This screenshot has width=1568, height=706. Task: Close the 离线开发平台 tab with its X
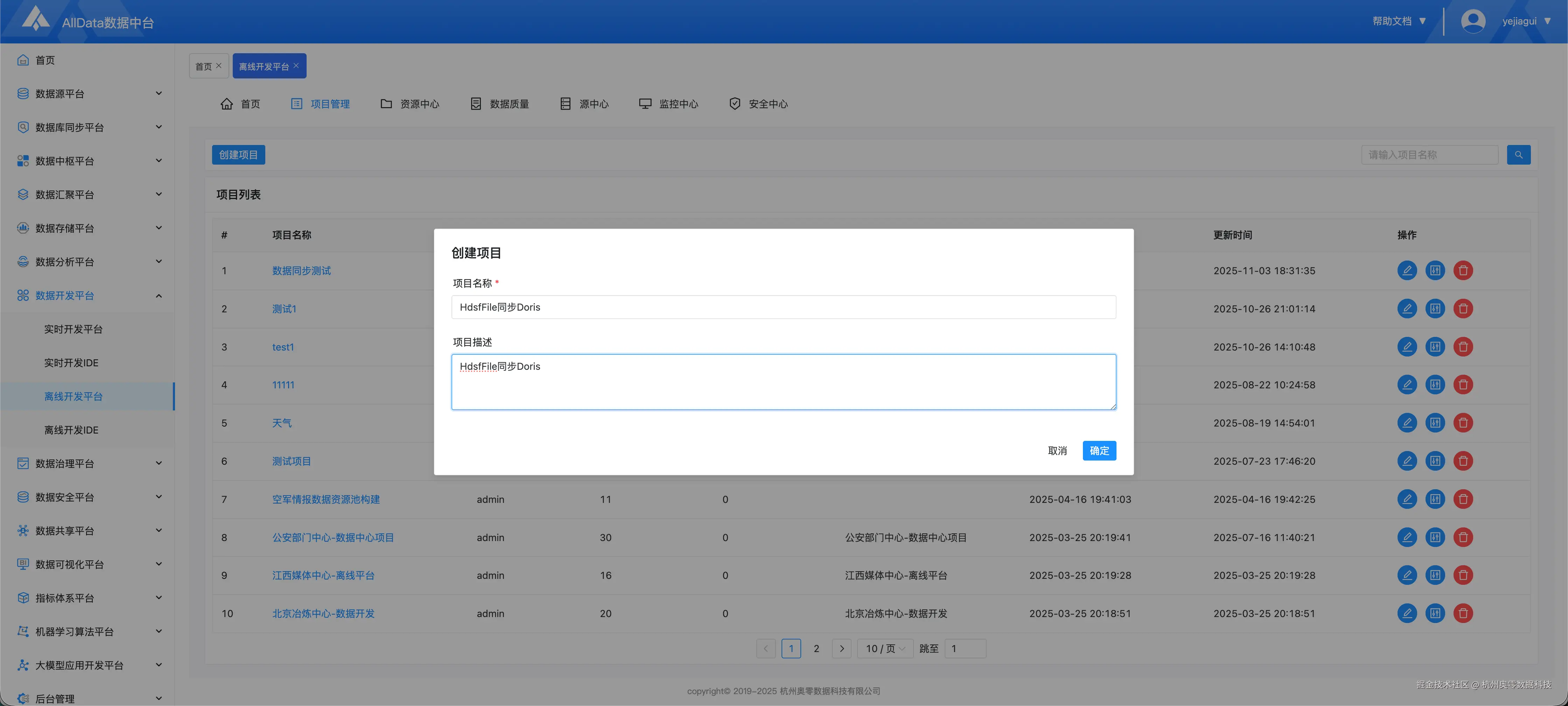296,66
